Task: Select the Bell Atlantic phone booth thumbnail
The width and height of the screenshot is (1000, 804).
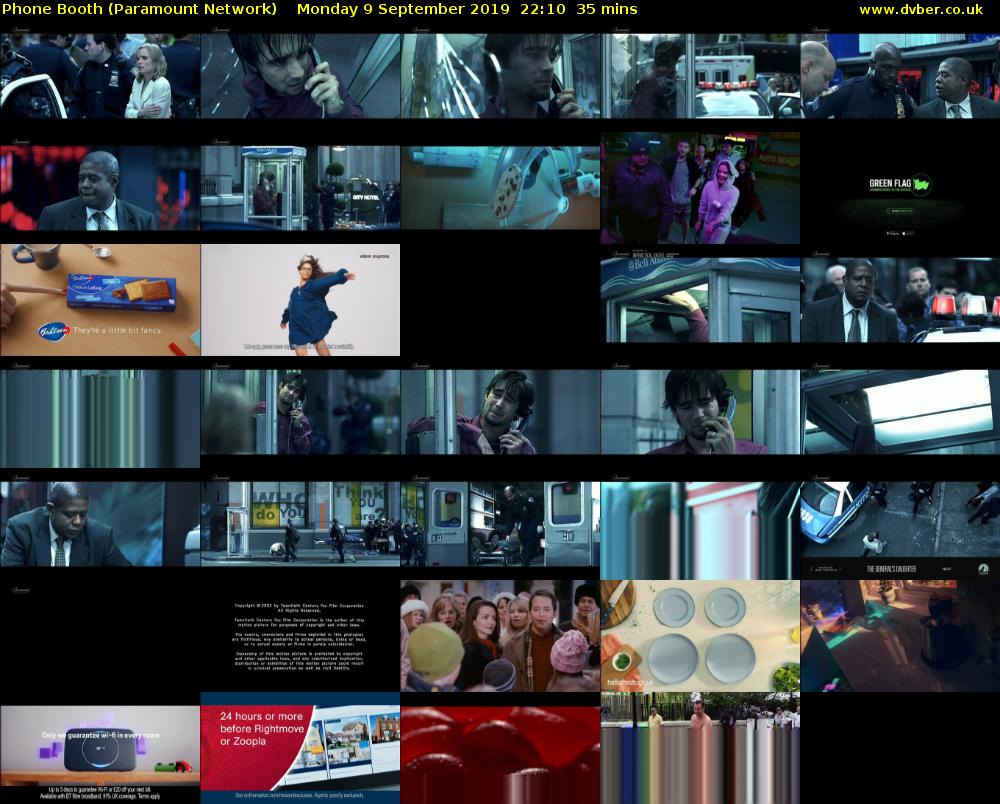Action: pyautogui.click(x=700, y=300)
